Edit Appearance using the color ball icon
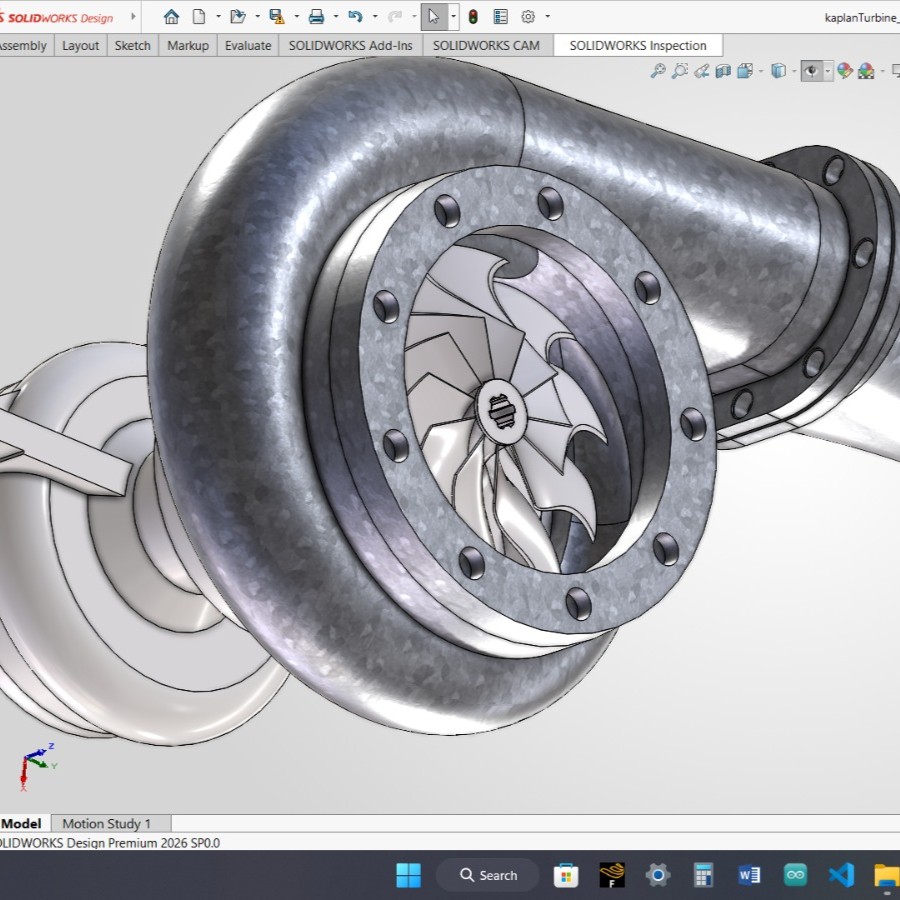900x900 pixels. (845, 71)
